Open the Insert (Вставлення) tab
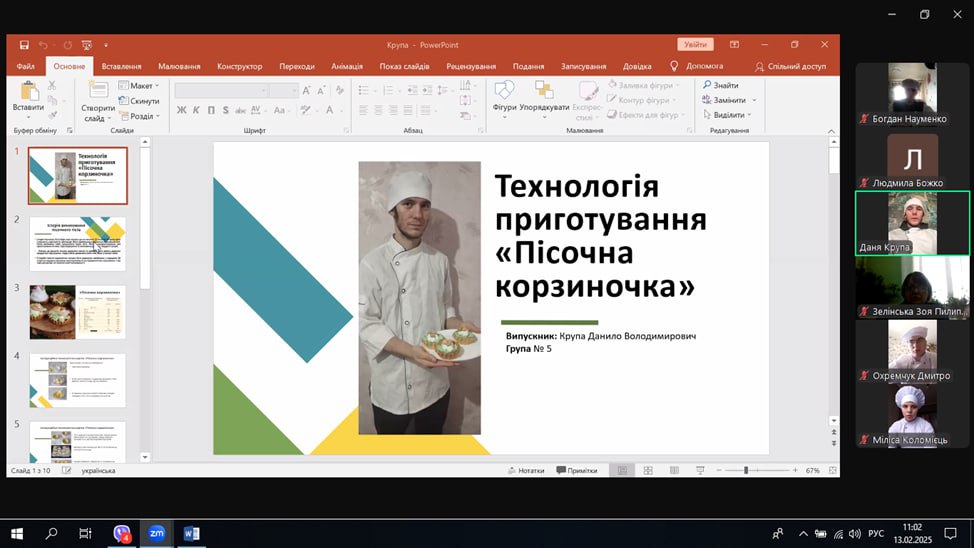The height and width of the screenshot is (548, 974). (121, 66)
